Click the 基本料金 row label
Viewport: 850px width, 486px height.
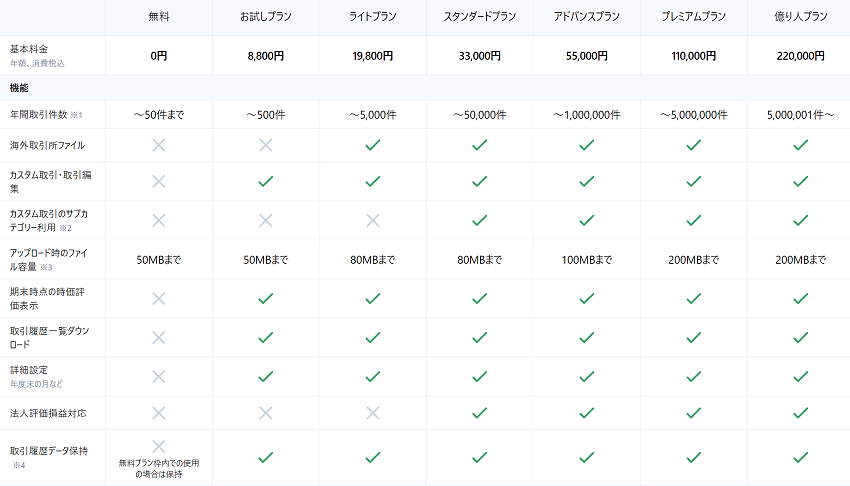[29, 49]
